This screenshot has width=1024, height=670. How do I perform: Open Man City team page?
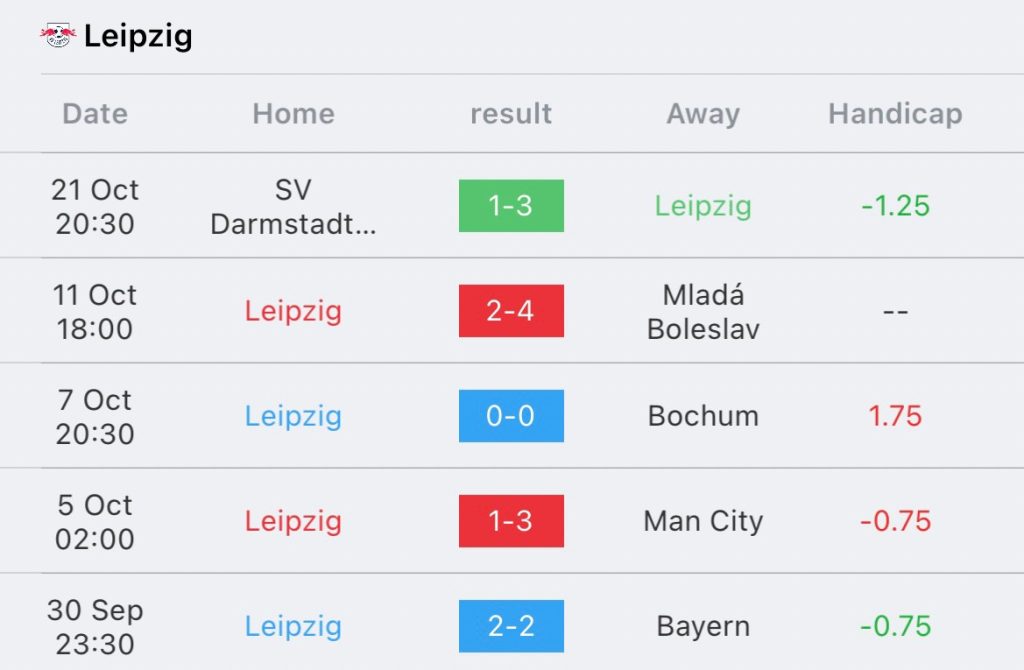tap(703, 521)
